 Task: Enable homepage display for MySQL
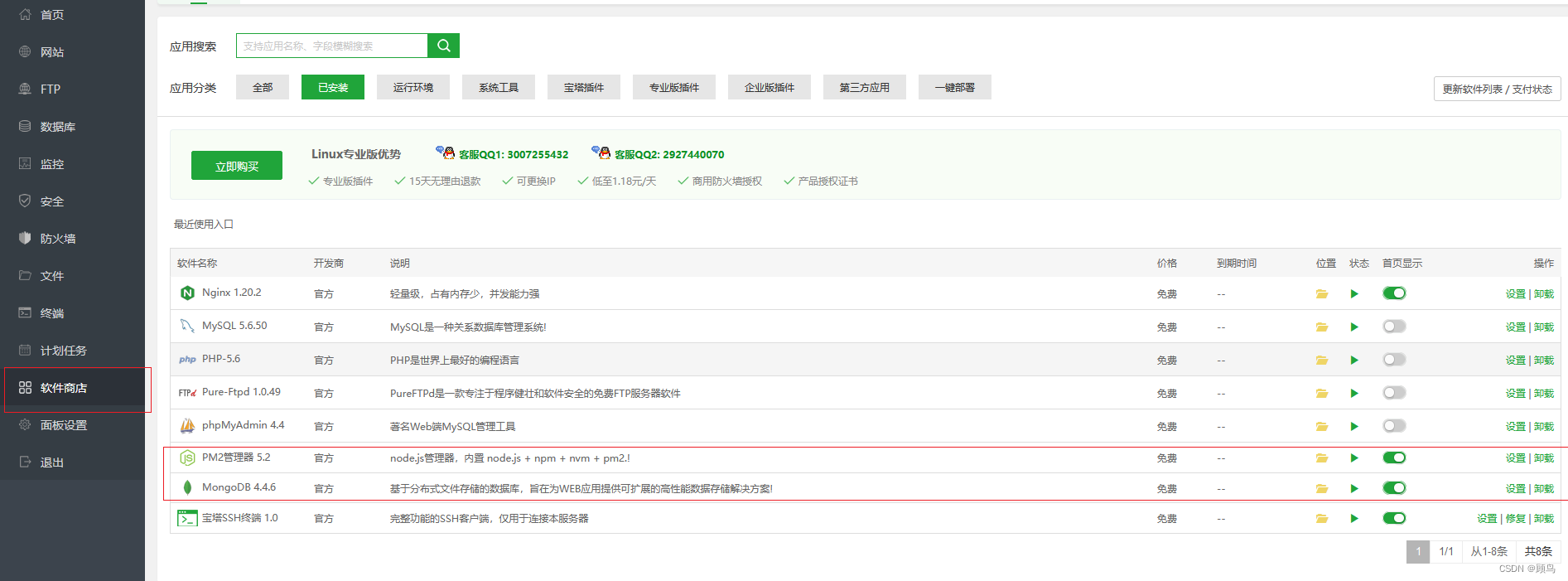1394,327
